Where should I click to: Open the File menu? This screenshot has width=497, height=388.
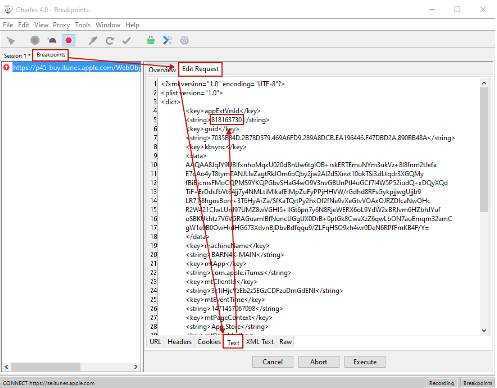click(x=8, y=25)
